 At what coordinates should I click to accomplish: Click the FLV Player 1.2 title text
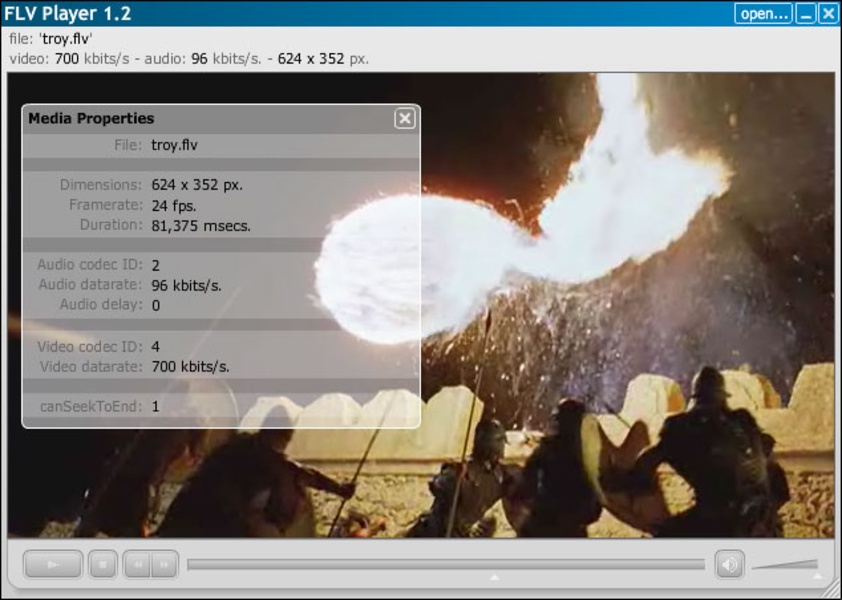(x=67, y=14)
